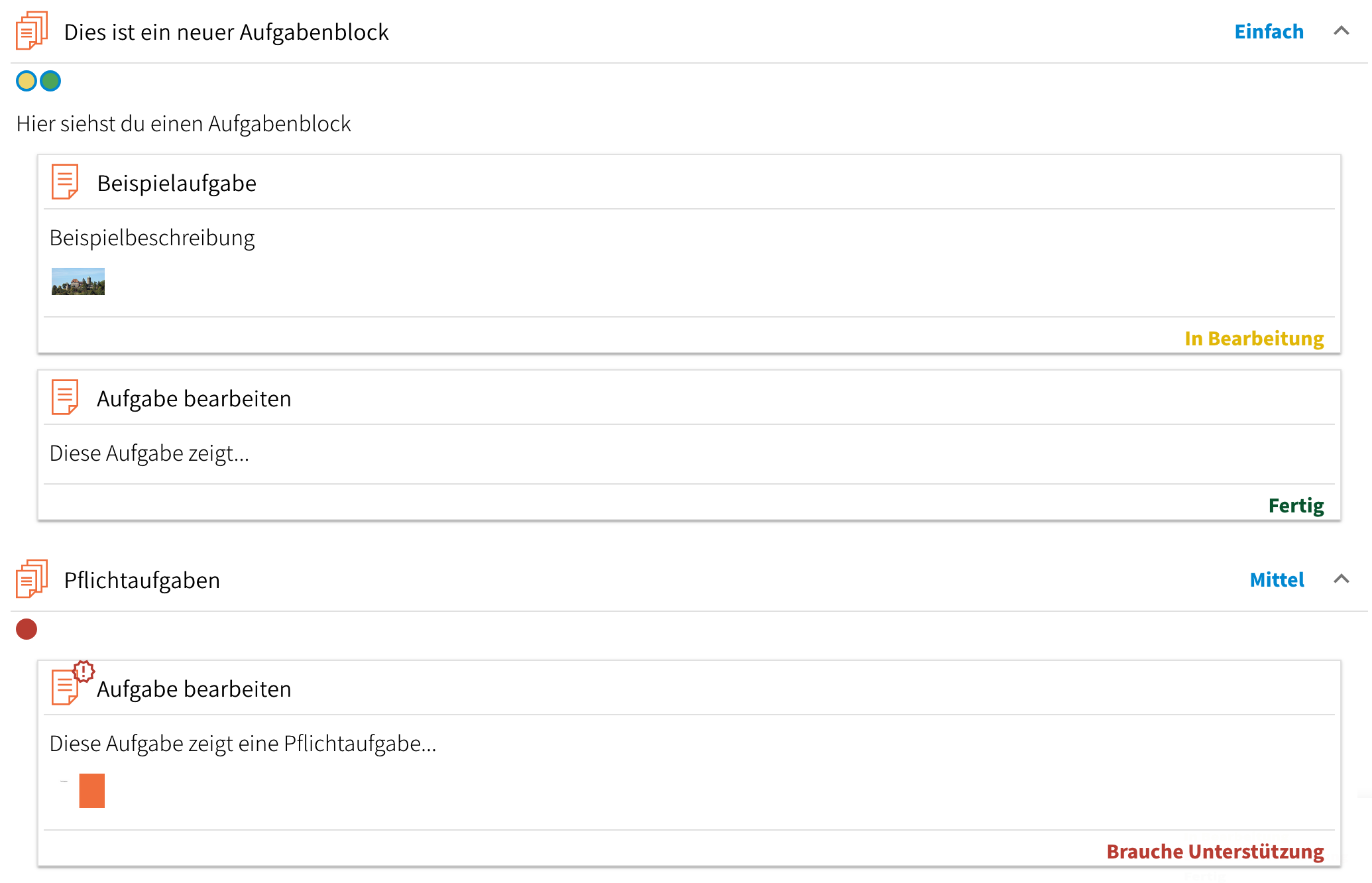Change the 'In Bearbeitung' task status

pos(1254,339)
